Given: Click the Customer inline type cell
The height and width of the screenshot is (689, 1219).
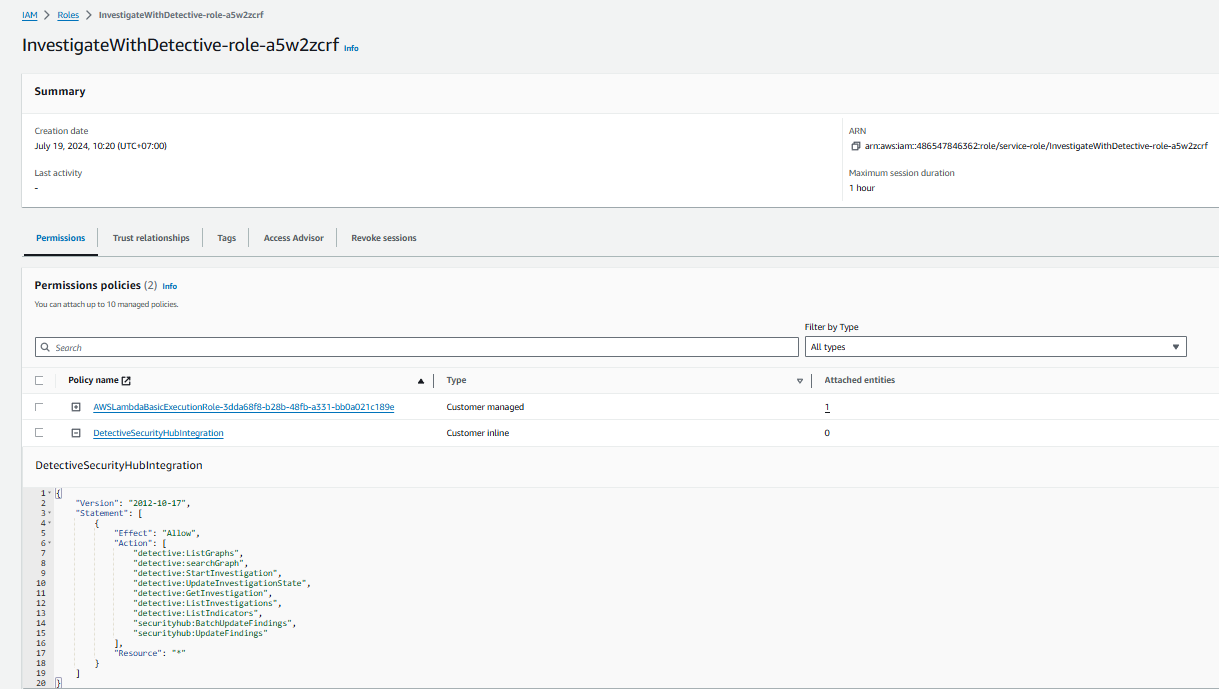Looking at the screenshot, I should pos(479,433).
